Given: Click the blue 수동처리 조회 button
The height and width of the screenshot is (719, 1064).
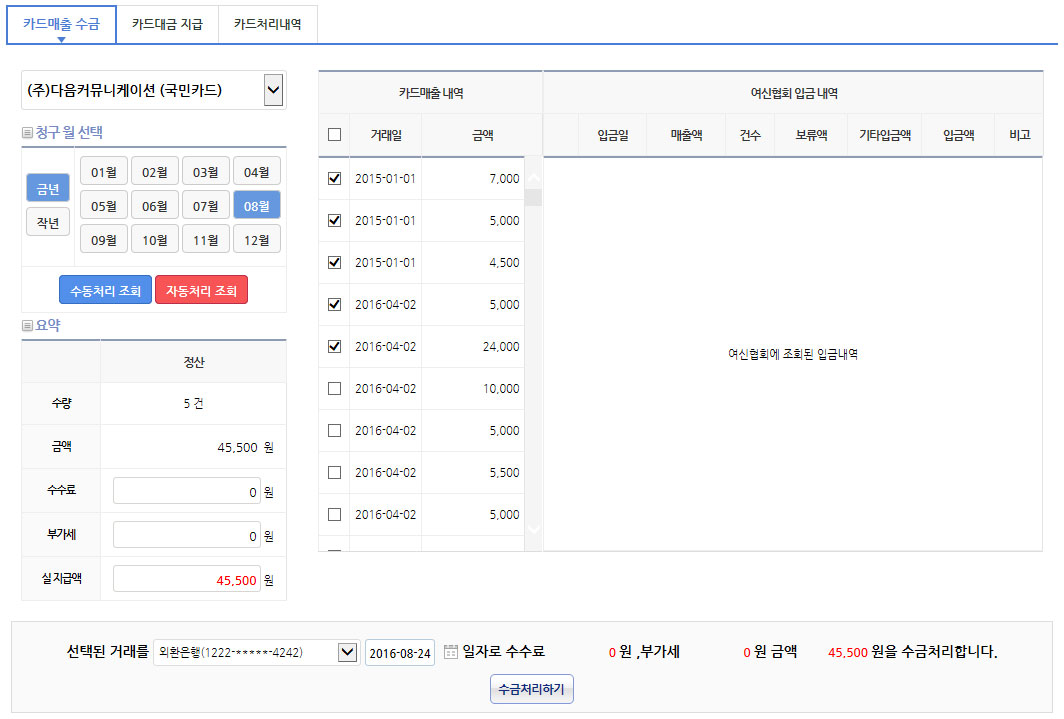Looking at the screenshot, I should (105, 290).
